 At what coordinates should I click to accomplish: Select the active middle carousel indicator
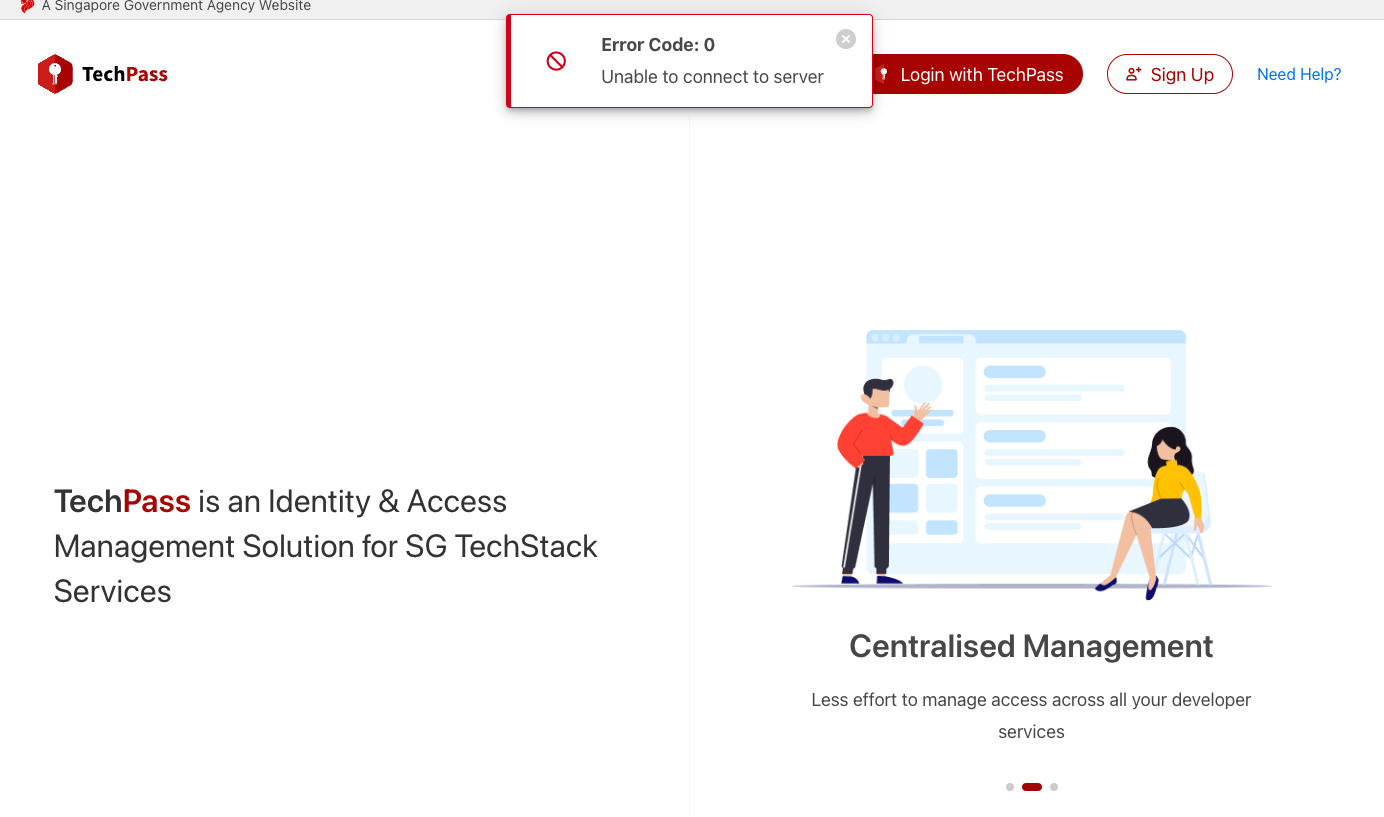[x=1032, y=787]
